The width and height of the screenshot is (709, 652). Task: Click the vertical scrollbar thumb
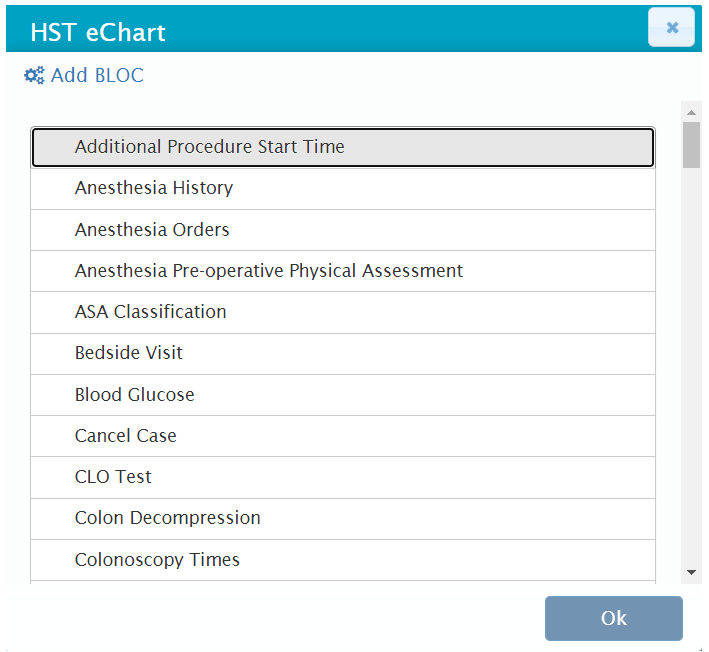(x=691, y=145)
